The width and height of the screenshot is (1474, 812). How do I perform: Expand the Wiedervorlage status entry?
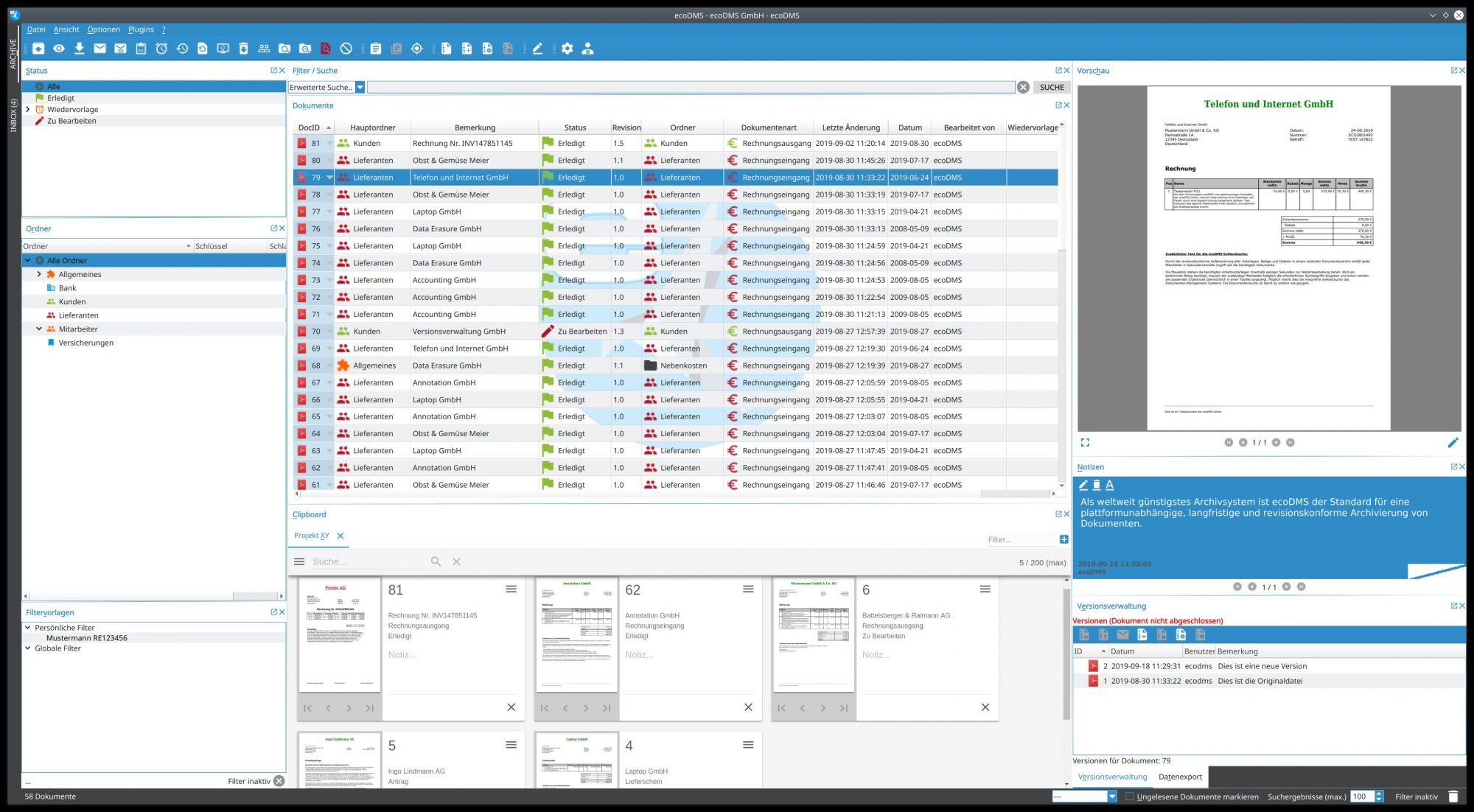click(29, 109)
